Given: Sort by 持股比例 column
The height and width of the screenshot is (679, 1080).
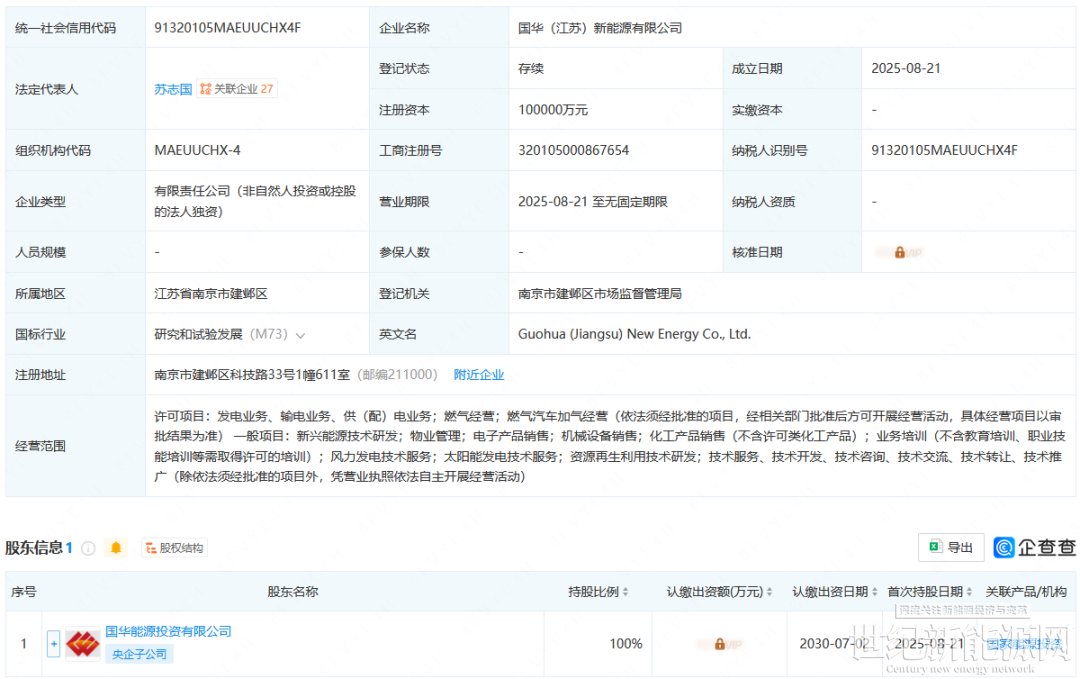Looking at the screenshot, I should 626,592.
